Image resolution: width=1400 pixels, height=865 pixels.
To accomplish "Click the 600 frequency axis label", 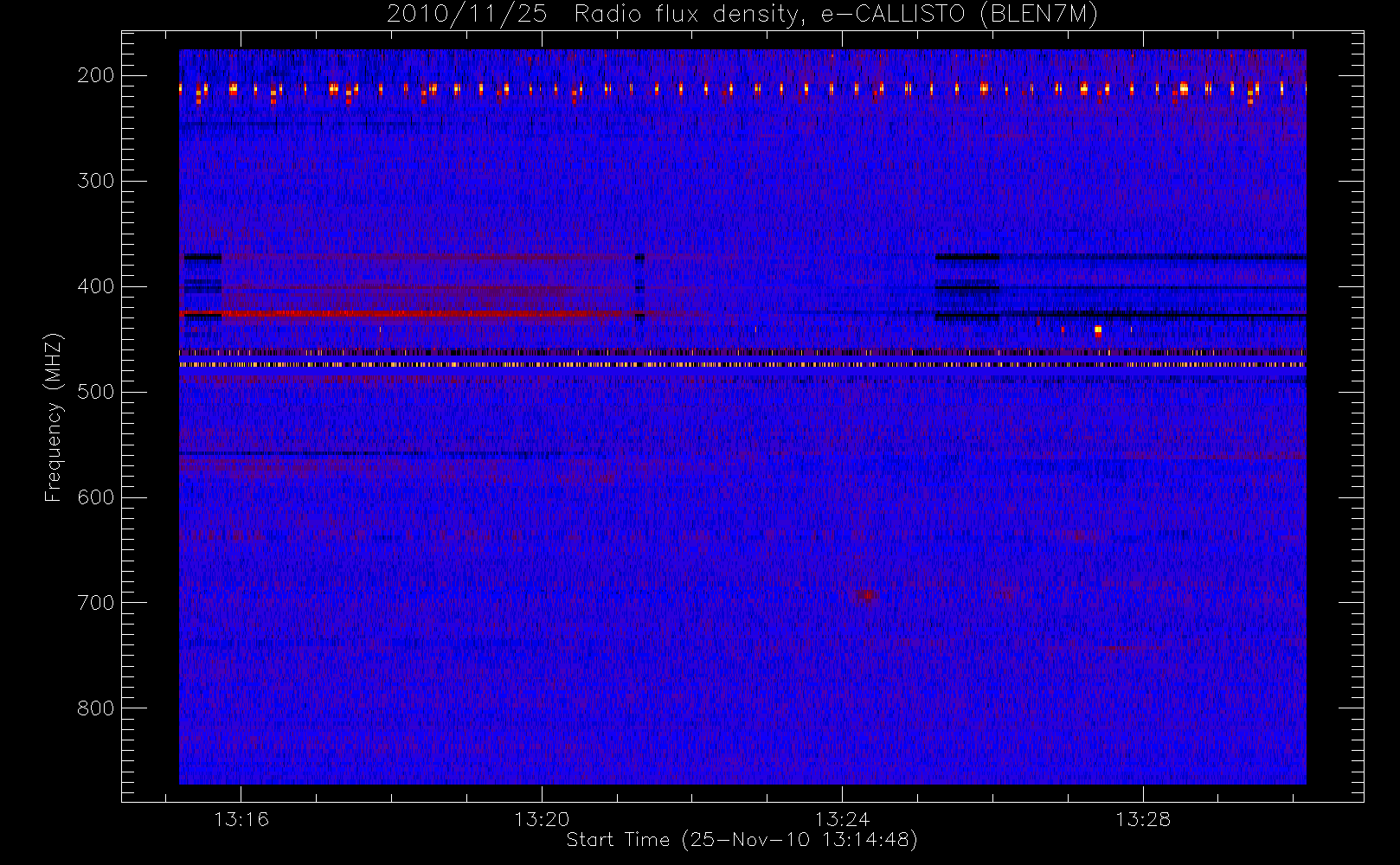I will coord(96,497).
